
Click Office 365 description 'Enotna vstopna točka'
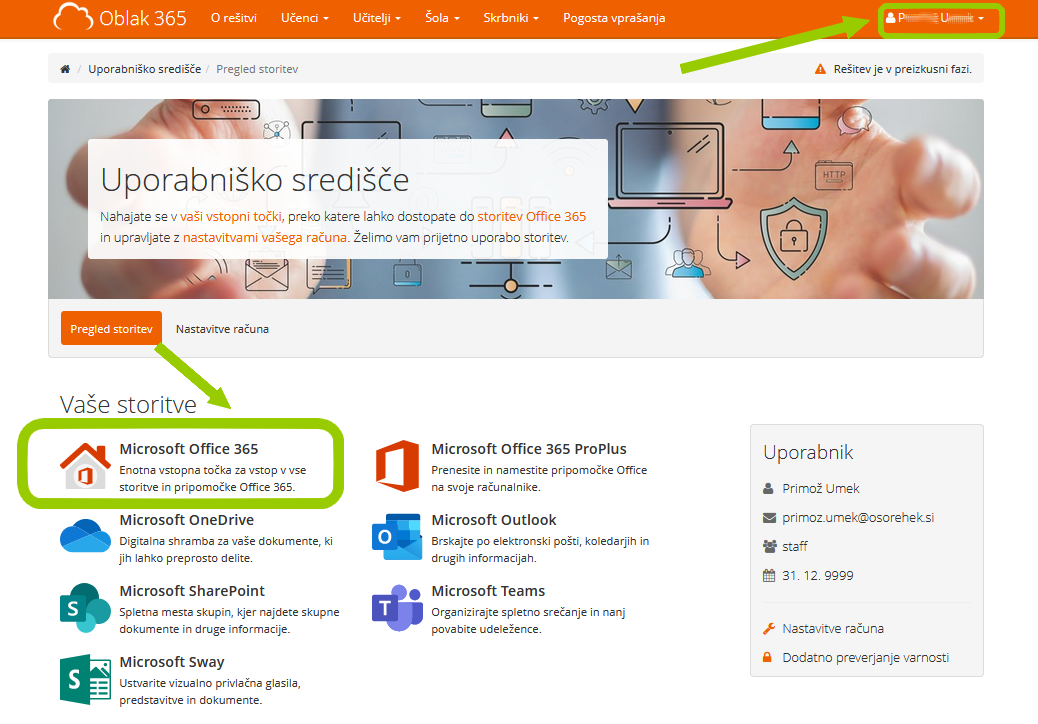[212, 478]
